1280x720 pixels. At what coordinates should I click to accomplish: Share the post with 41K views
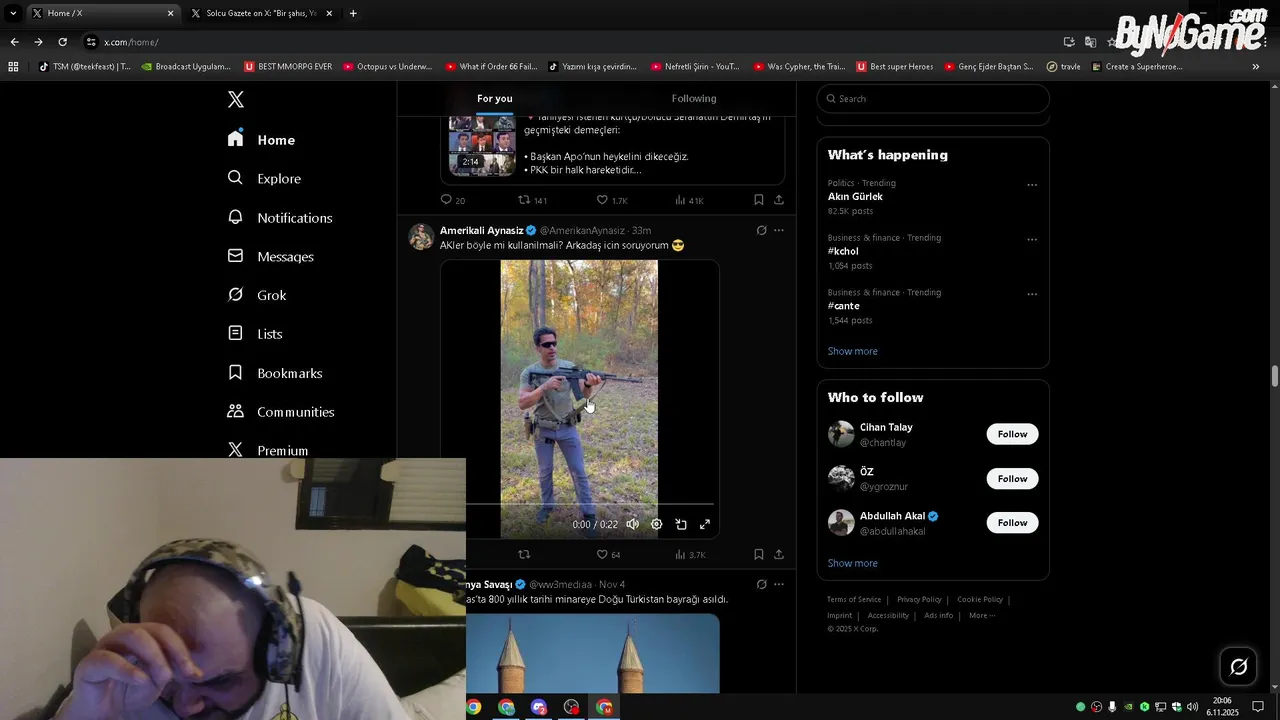779,200
